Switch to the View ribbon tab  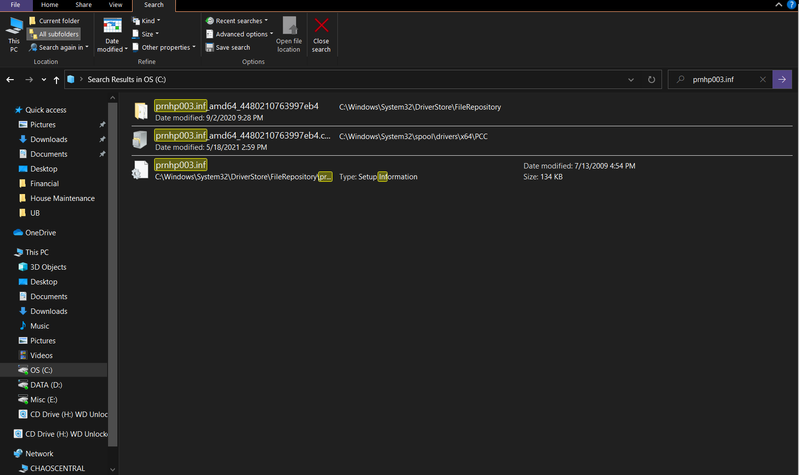pyautogui.click(x=116, y=5)
